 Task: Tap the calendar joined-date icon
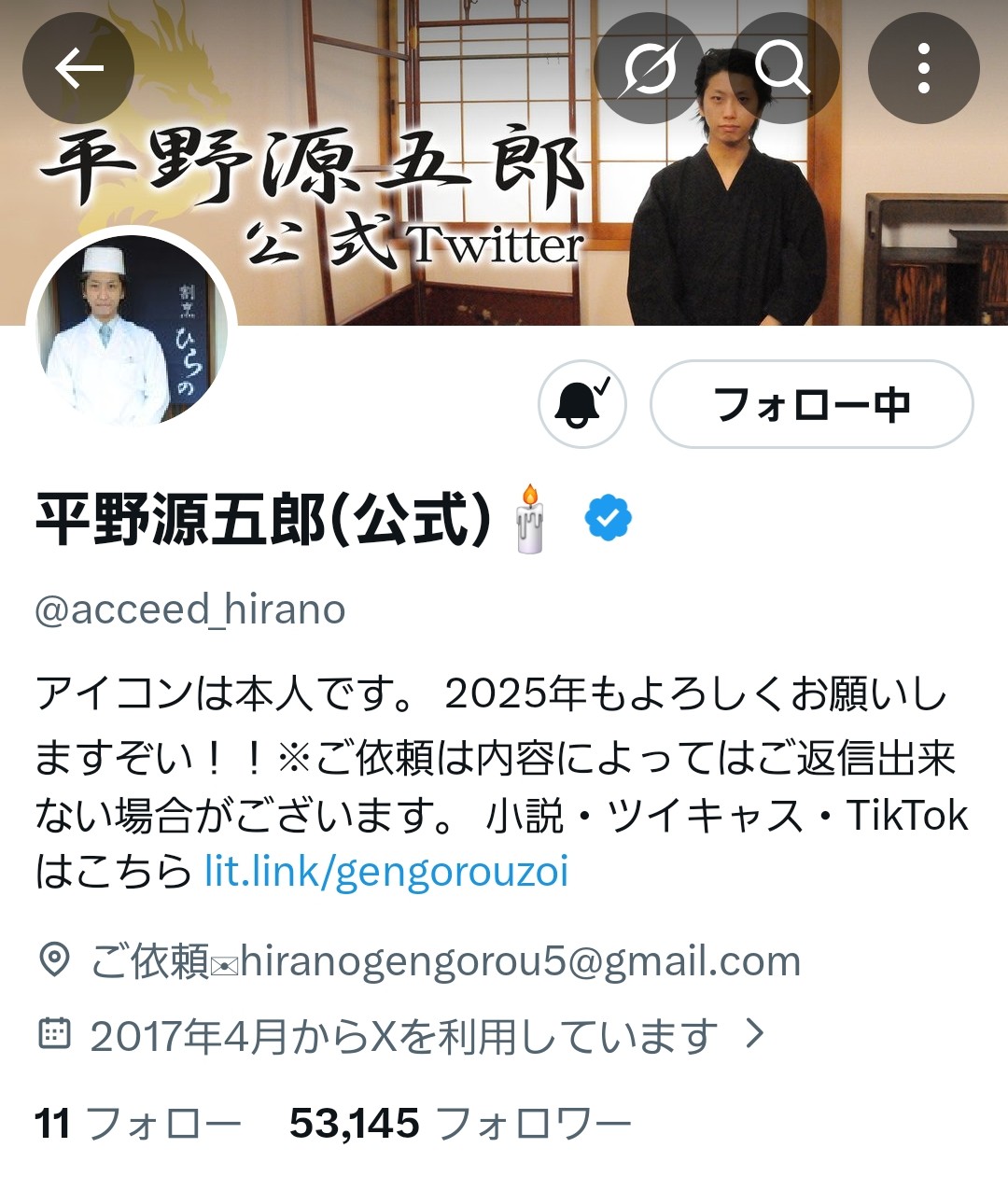tap(54, 1034)
